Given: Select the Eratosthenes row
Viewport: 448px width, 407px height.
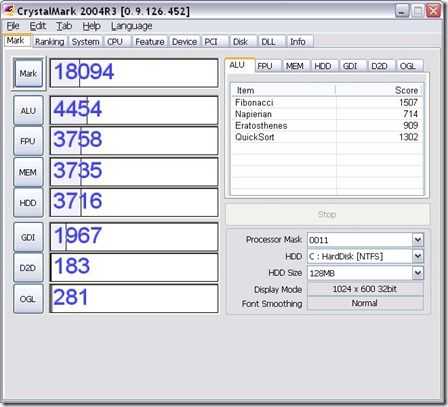Looking at the screenshot, I should tap(327, 126).
